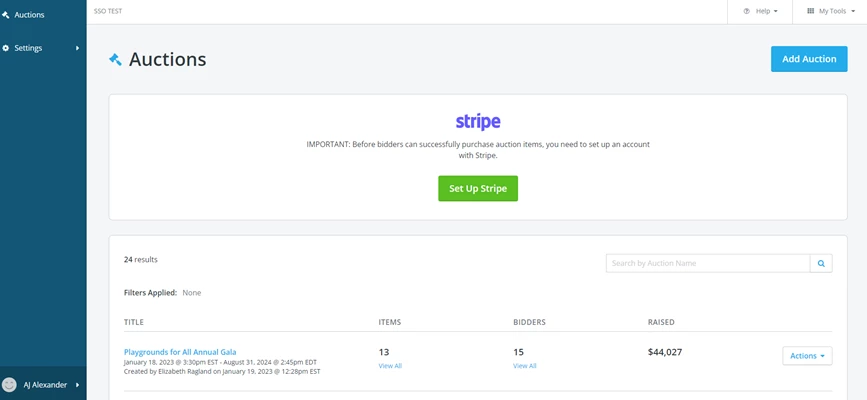
Task: Open the Actions dropdown for Playgrounds gala
Action: click(807, 356)
